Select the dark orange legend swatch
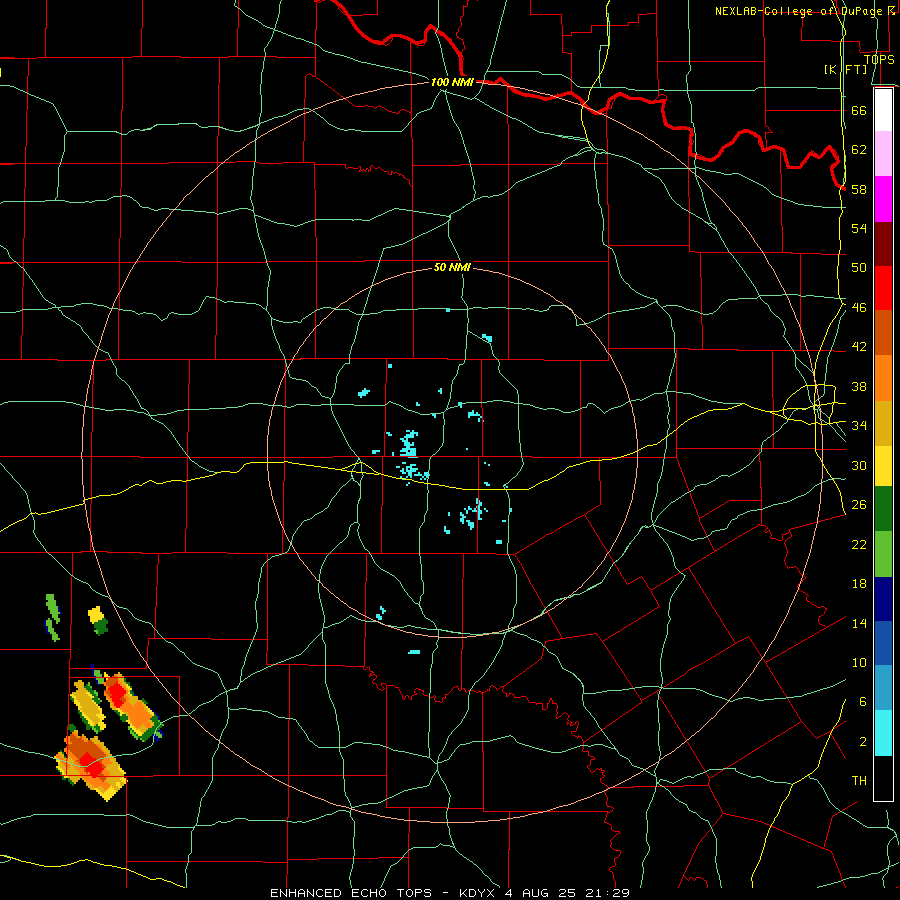Screen dimensions: 900x900 883,332
